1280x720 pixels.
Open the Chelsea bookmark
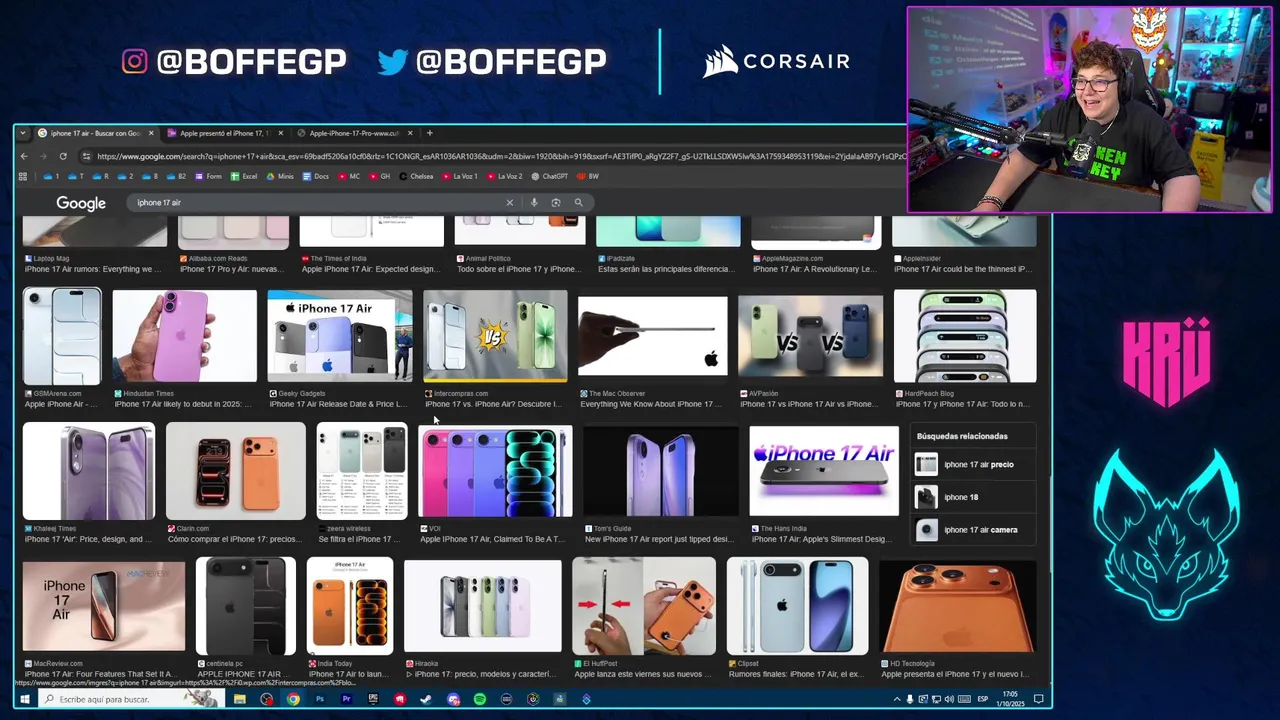click(416, 176)
